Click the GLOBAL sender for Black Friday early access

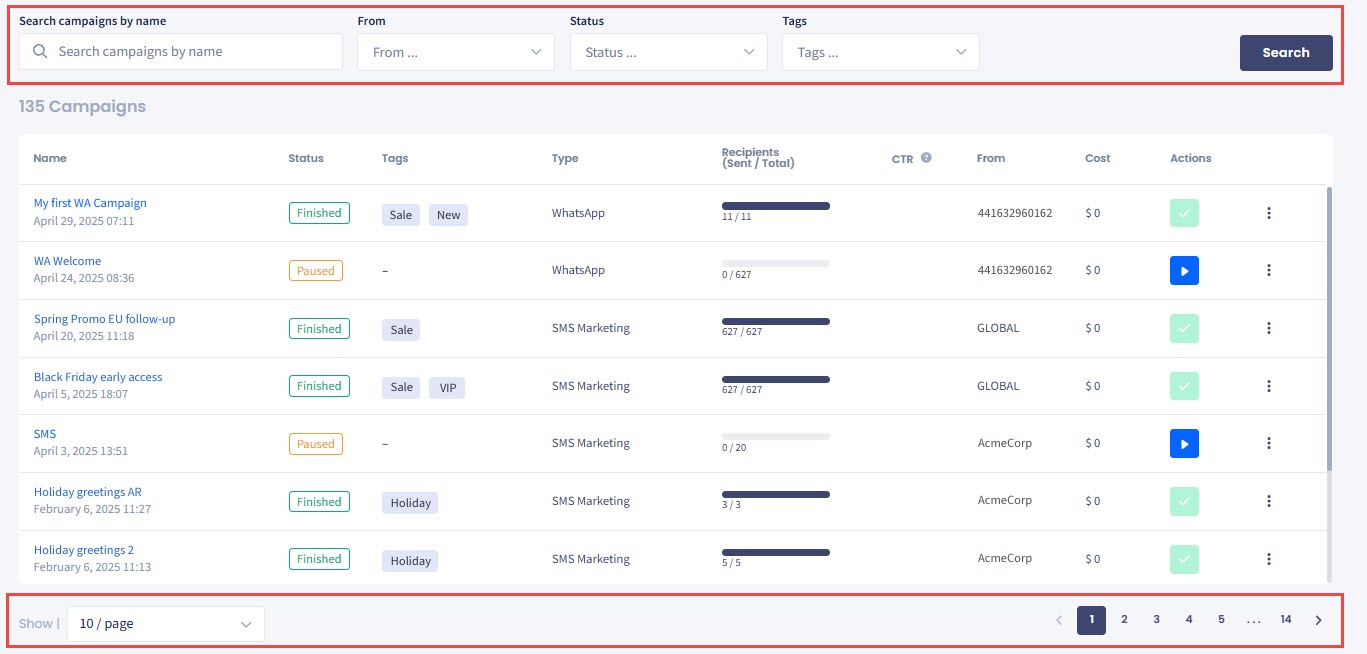(x=998, y=386)
